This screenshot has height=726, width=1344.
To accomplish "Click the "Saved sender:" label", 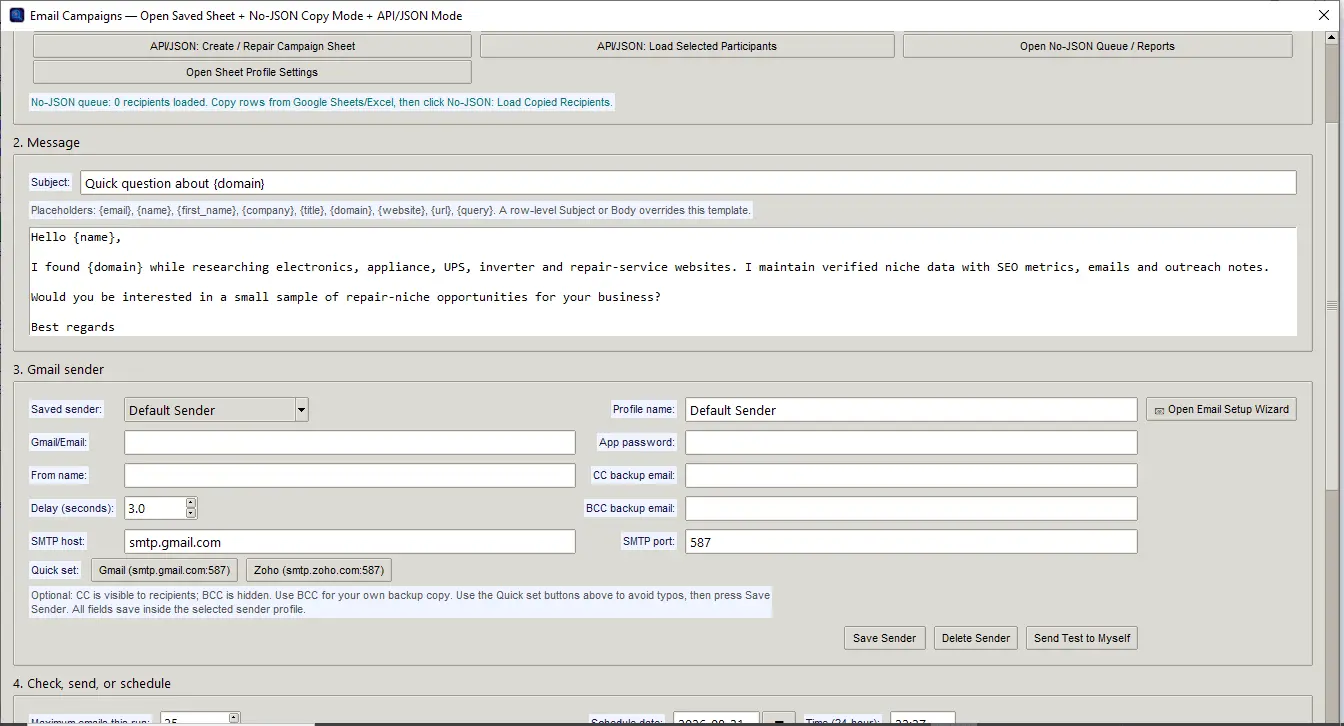I will point(66,409).
